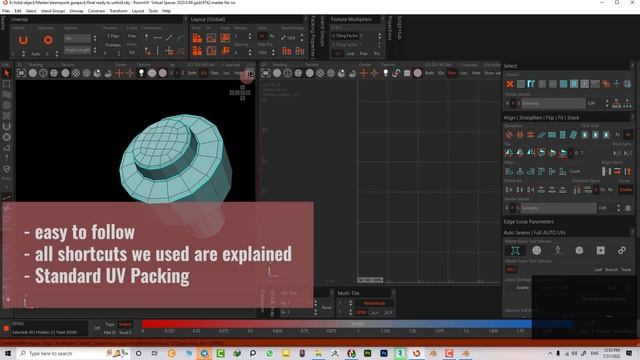The image size is (640, 360).
Task: Click the 3D viewport frame-all icon
Action: click(21, 73)
